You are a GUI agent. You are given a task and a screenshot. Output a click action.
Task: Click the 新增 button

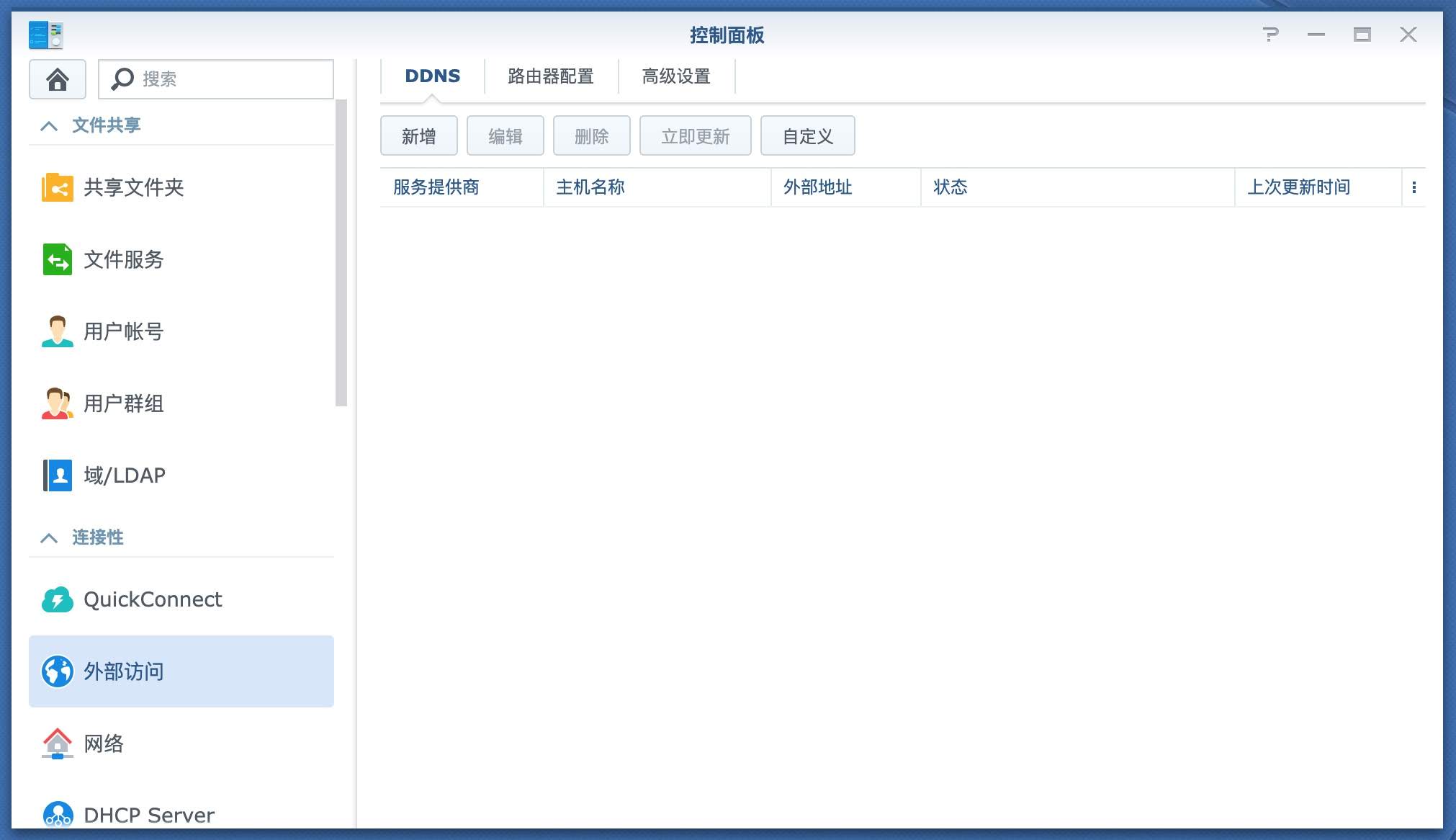coord(419,136)
